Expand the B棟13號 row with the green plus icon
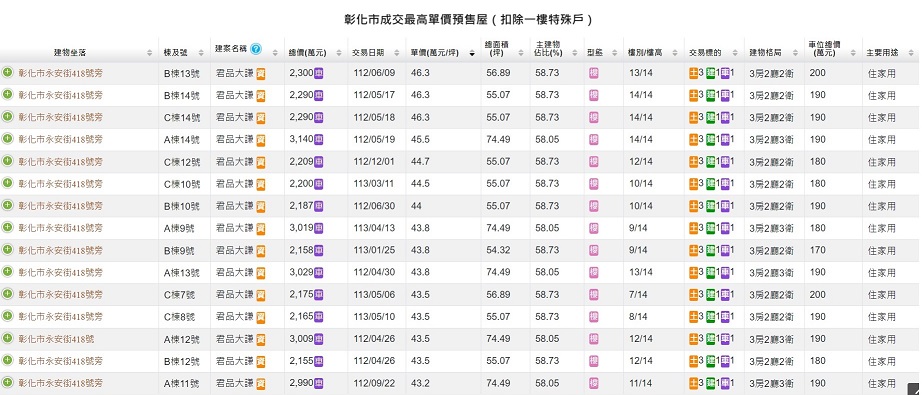922x395 pixels. point(7,72)
